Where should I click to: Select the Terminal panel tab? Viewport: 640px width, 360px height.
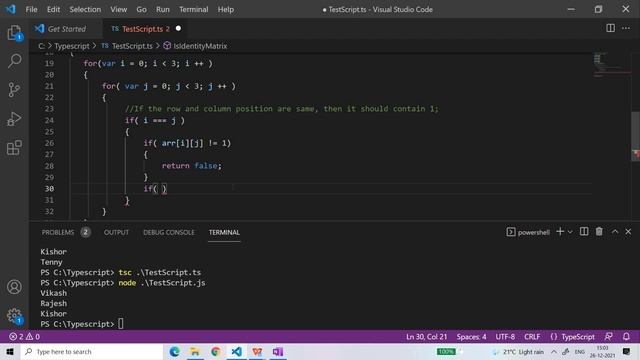[x=224, y=232]
